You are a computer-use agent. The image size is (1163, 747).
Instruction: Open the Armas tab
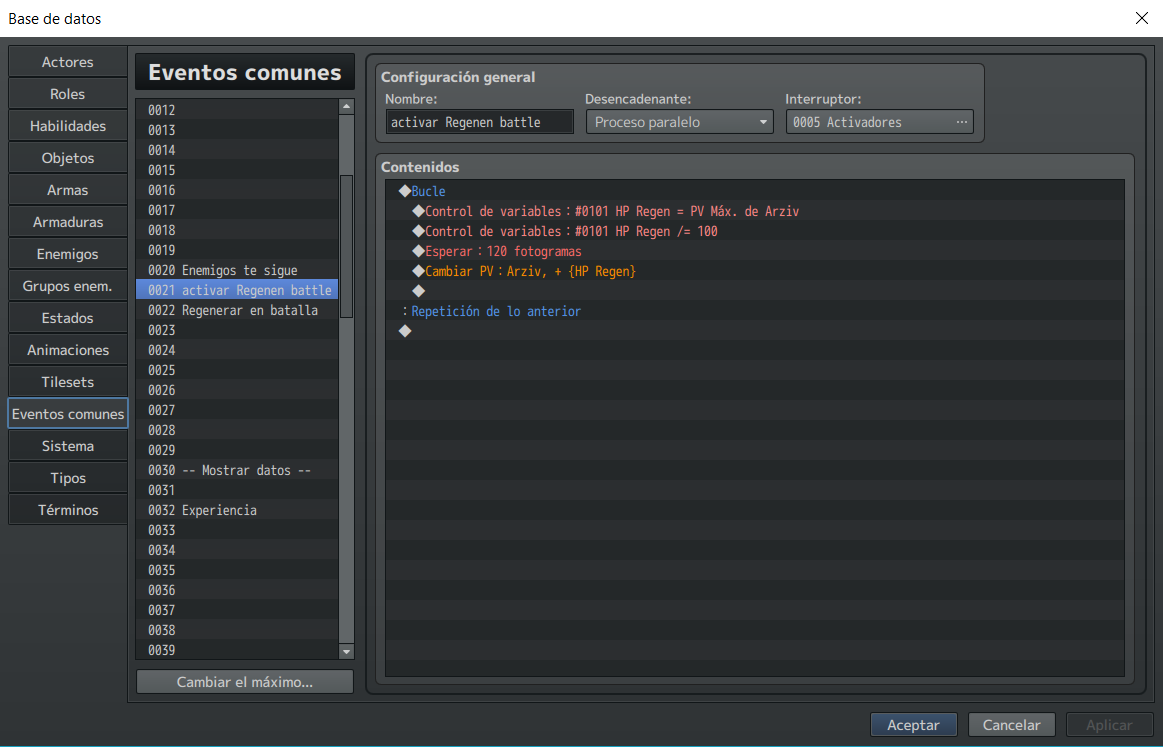pyautogui.click(x=67, y=189)
